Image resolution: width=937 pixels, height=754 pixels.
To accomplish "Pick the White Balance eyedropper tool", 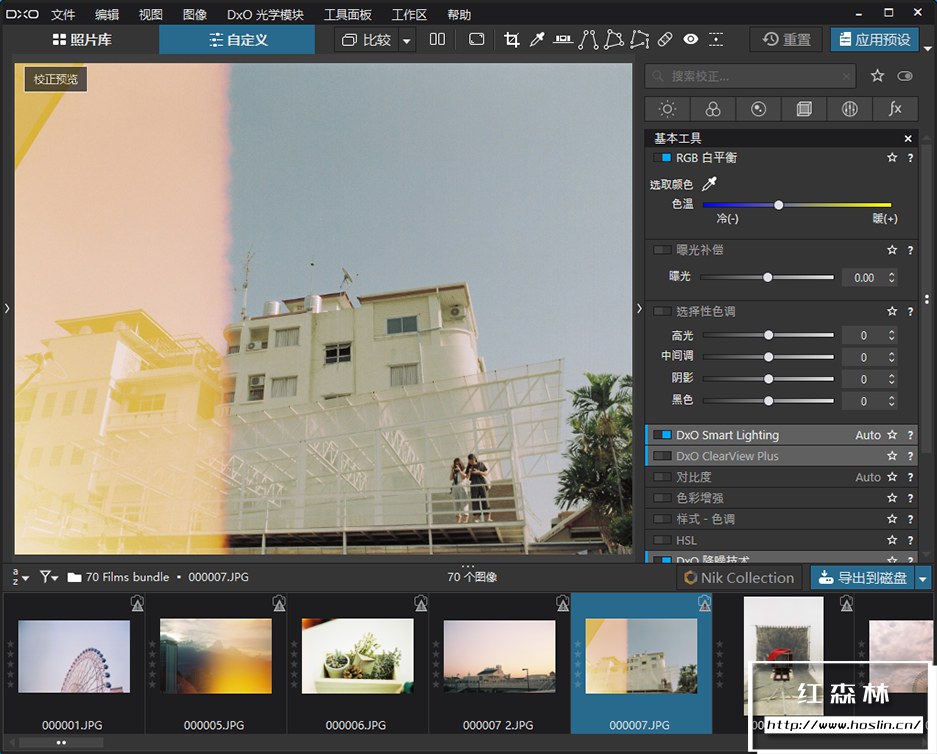I will tap(537, 39).
